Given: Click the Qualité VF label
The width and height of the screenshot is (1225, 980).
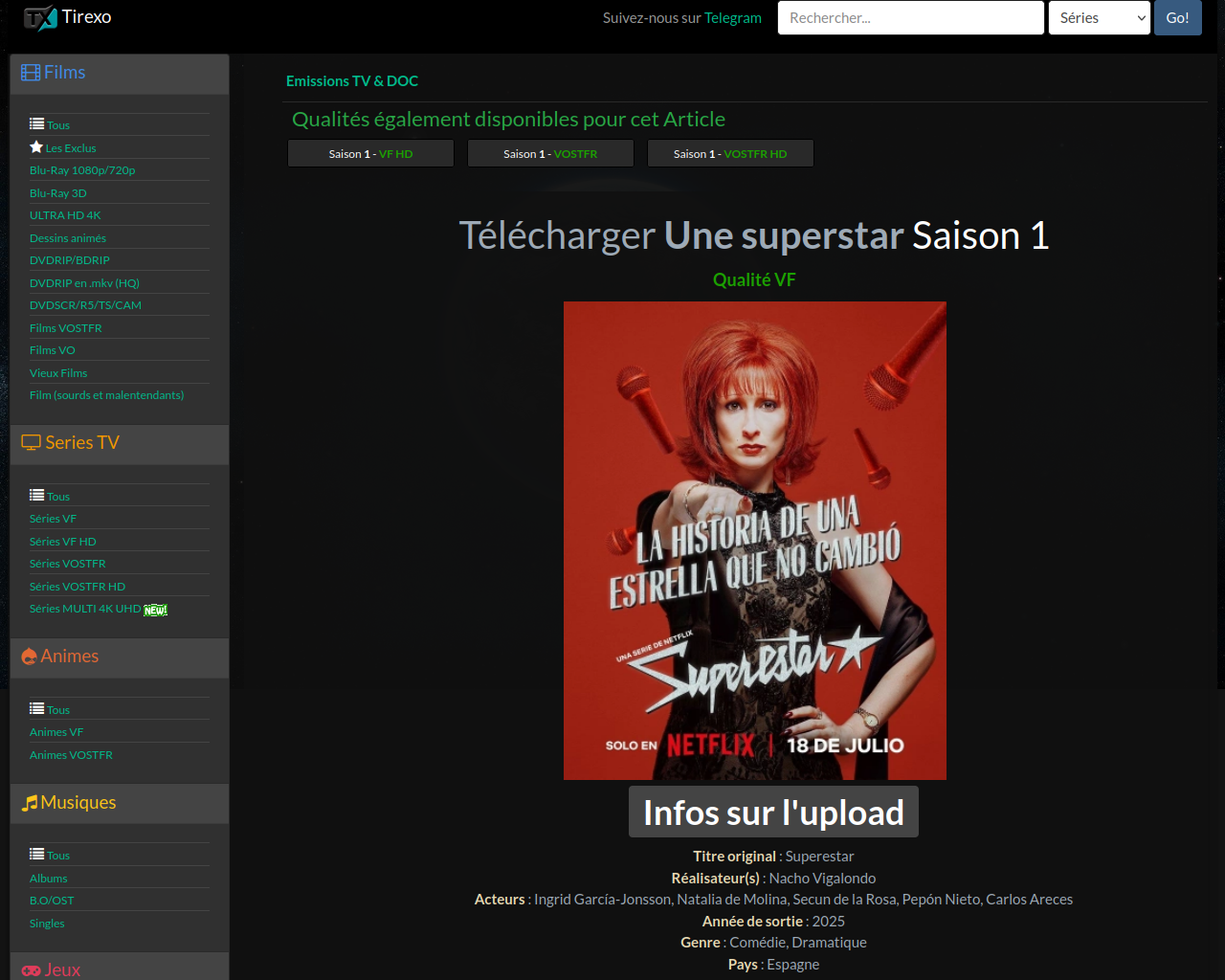Looking at the screenshot, I should pyautogui.click(x=754, y=279).
